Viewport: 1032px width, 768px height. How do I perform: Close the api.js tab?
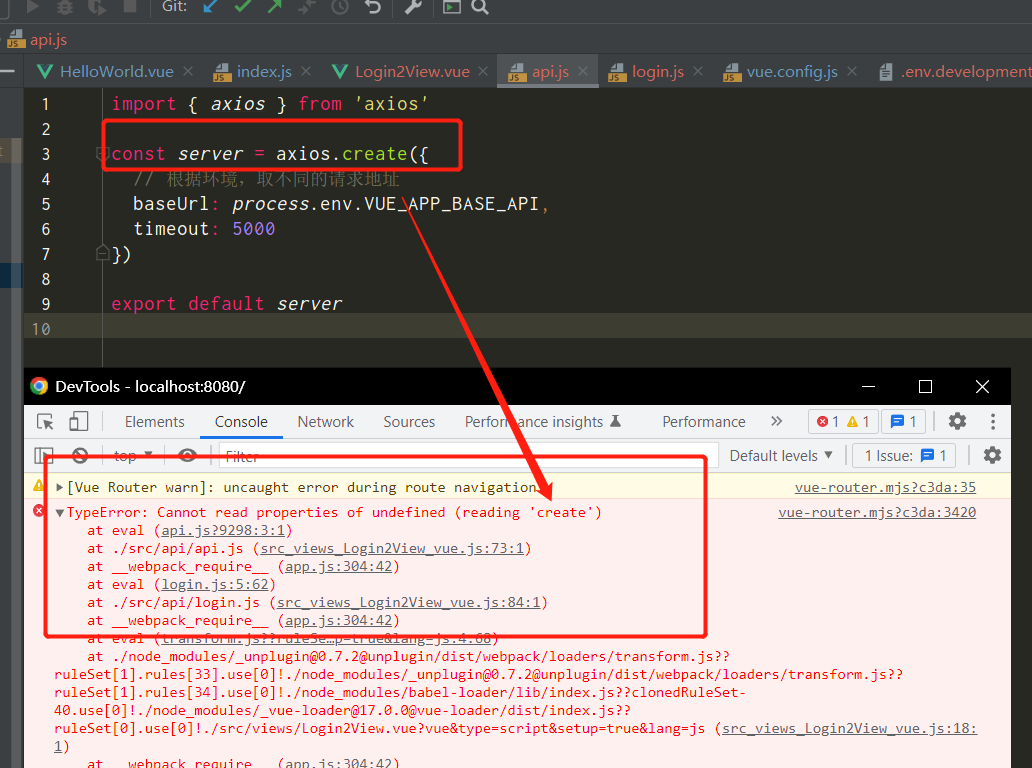[583, 71]
